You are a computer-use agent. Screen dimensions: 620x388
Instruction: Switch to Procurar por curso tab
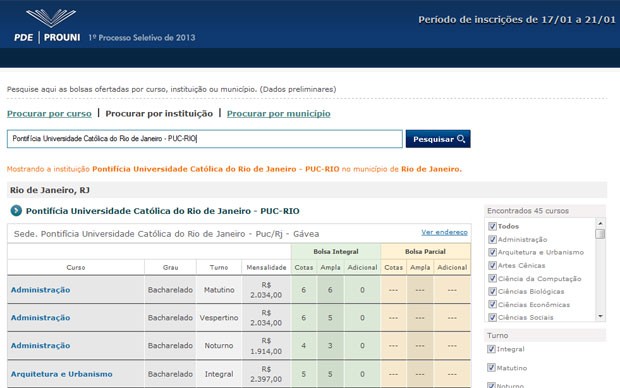pyautogui.click(x=49, y=114)
